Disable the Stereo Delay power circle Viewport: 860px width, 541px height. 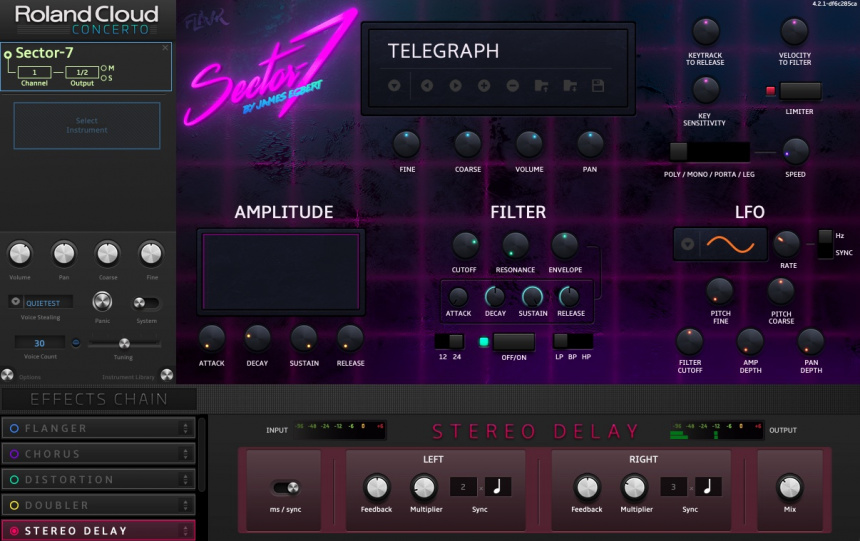tap(14, 531)
